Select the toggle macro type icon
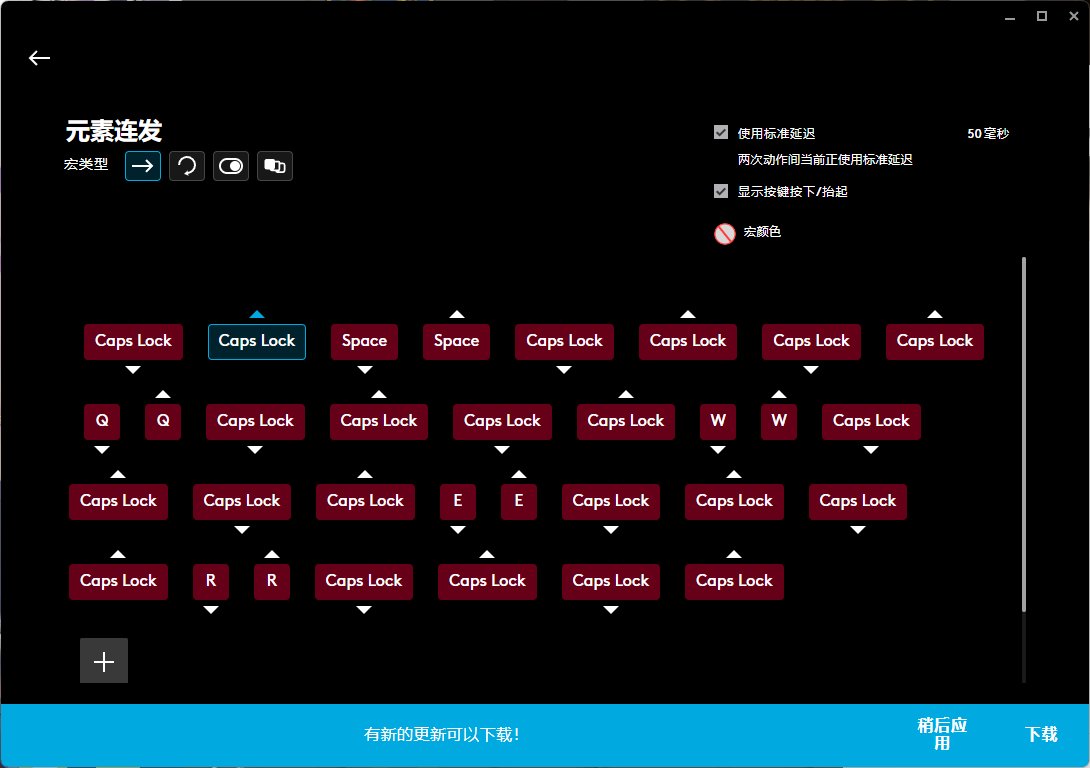The image size is (1090, 768). pos(231,166)
